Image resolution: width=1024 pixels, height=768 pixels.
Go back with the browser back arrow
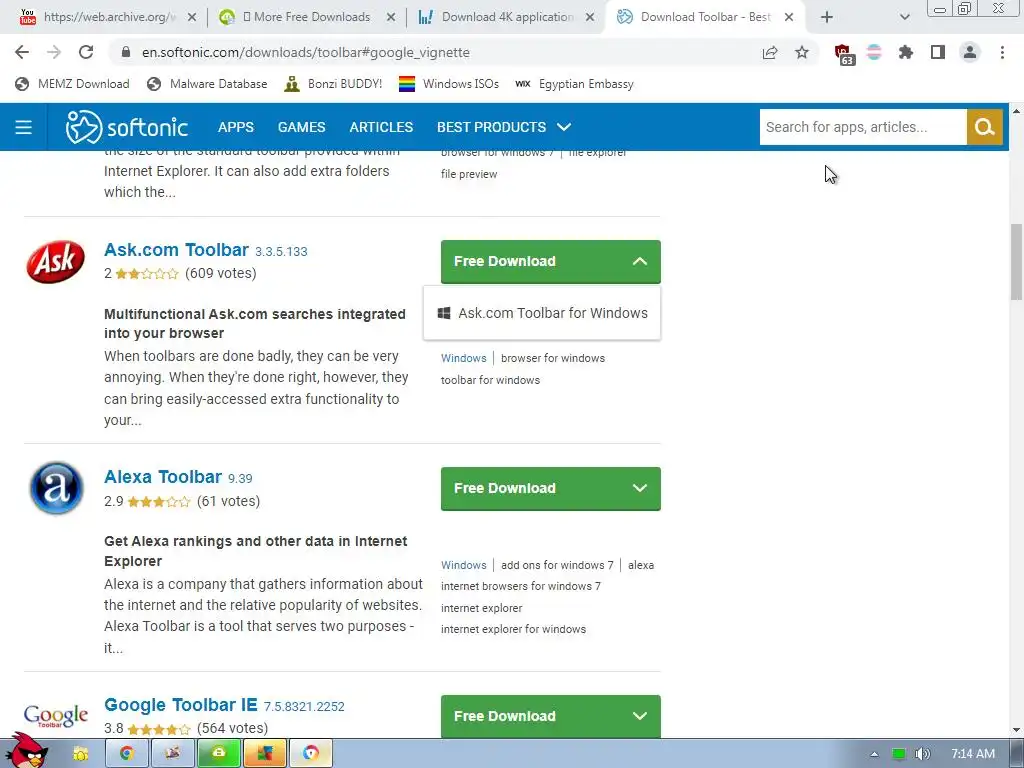22,52
